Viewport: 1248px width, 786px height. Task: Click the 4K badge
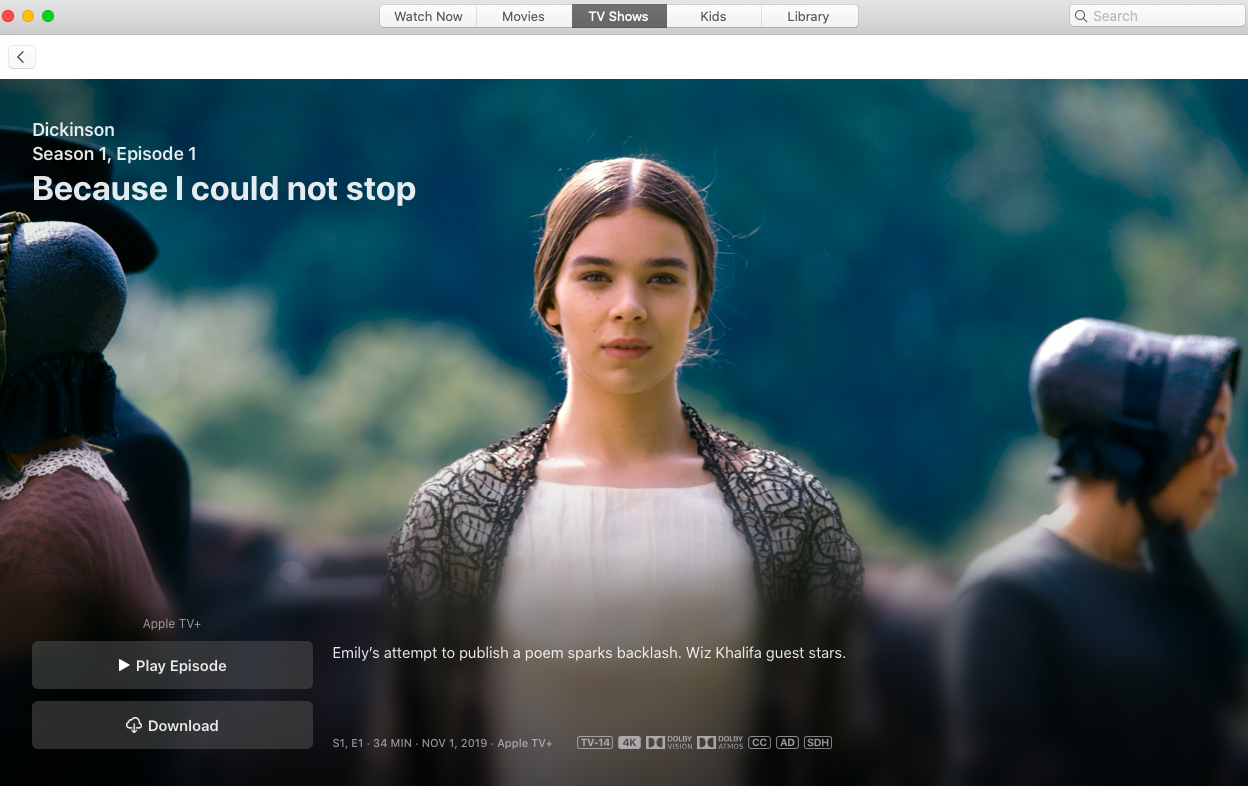click(629, 742)
